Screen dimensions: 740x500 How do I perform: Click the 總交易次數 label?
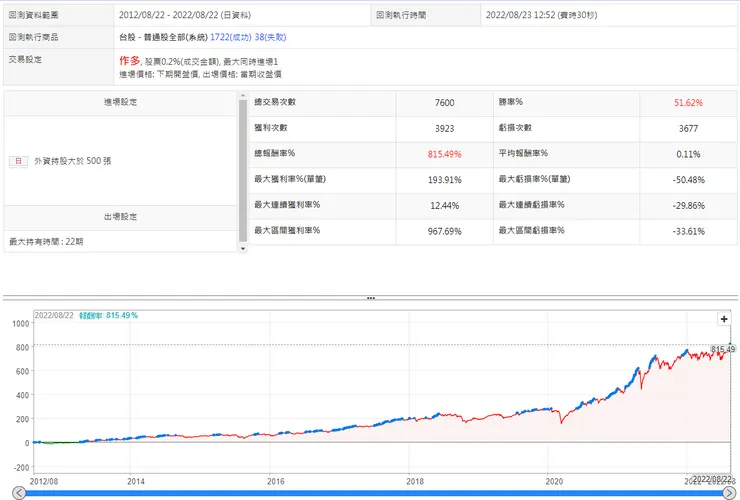click(x=275, y=102)
